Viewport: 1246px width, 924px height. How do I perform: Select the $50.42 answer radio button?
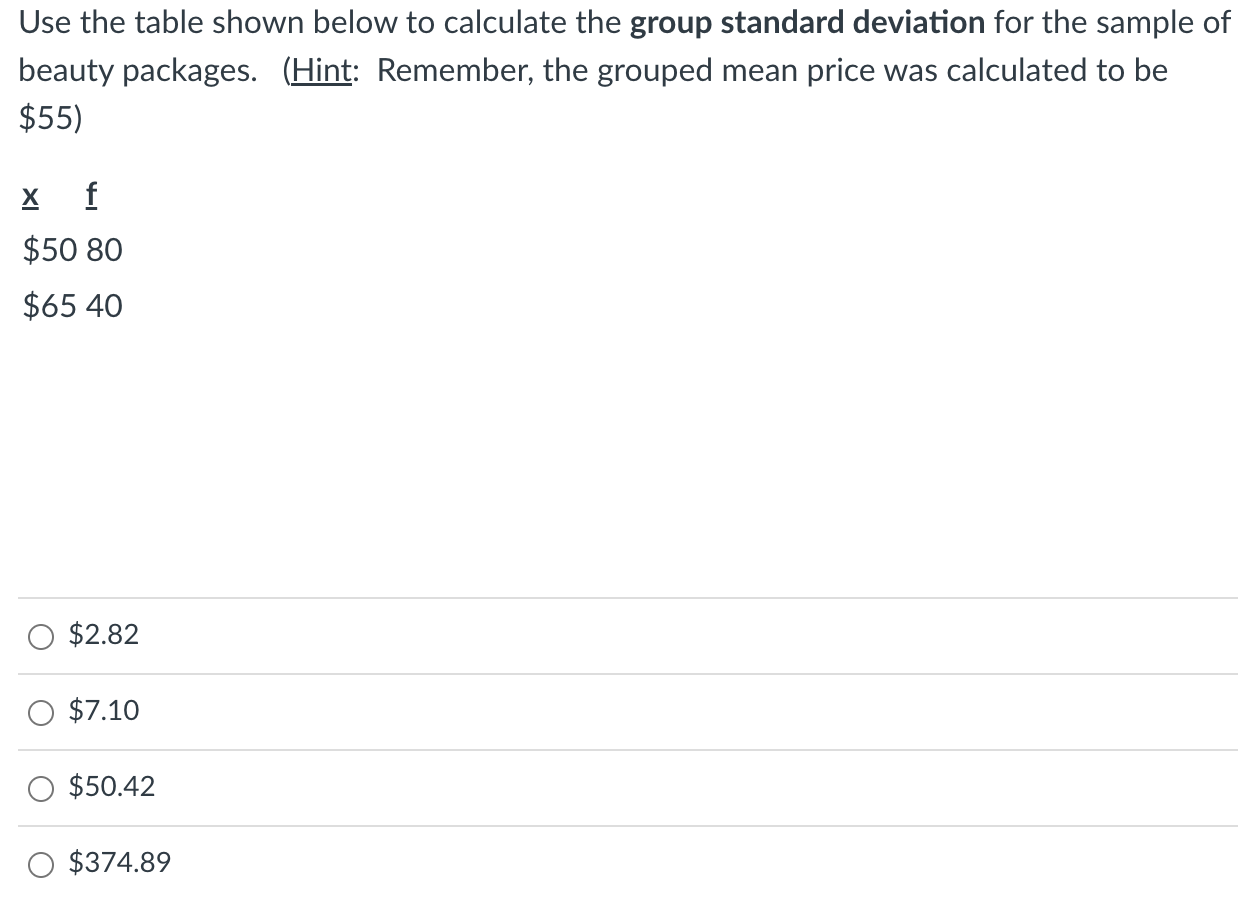click(x=40, y=789)
